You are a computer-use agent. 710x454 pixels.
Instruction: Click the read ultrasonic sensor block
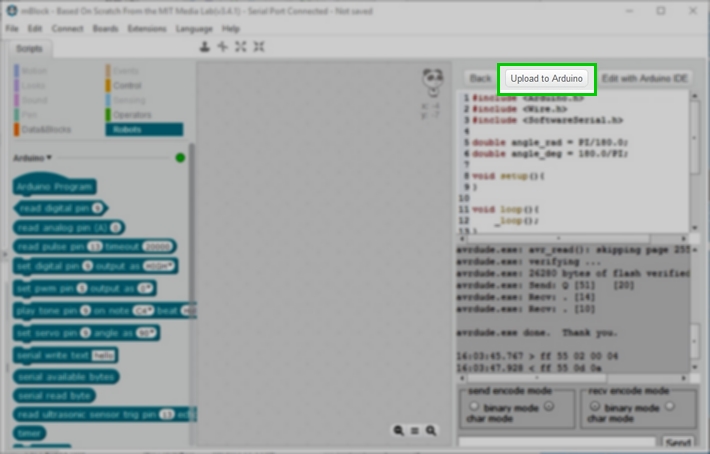point(105,414)
